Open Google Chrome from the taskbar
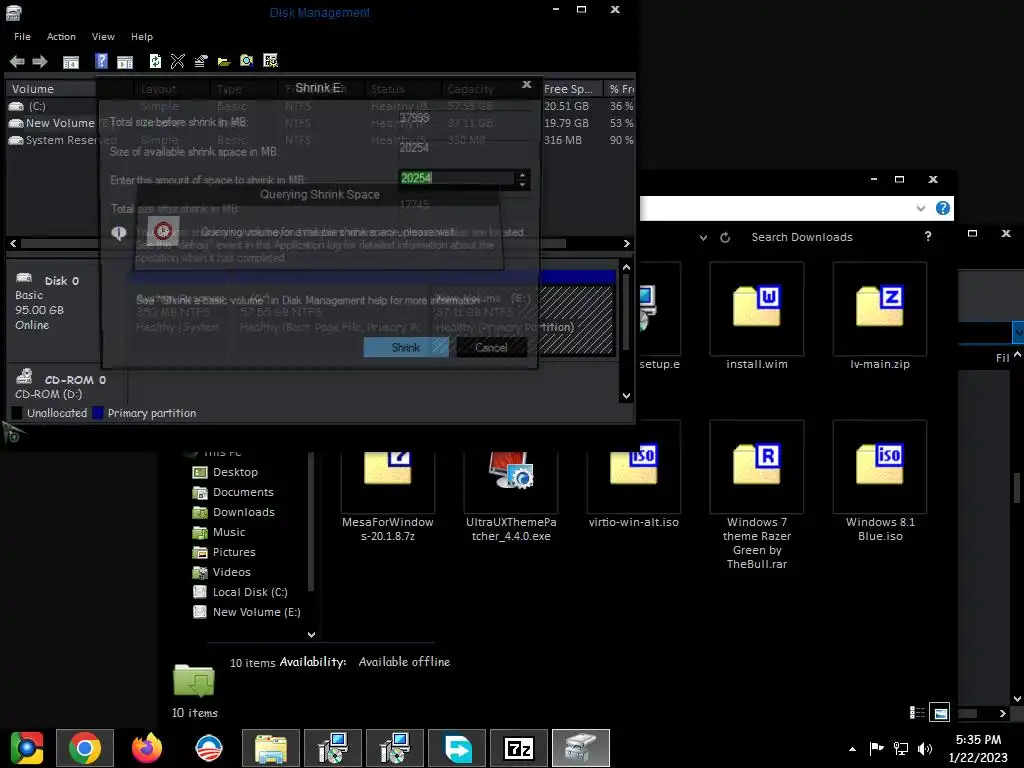This screenshot has height=768, width=1024. point(85,748)
